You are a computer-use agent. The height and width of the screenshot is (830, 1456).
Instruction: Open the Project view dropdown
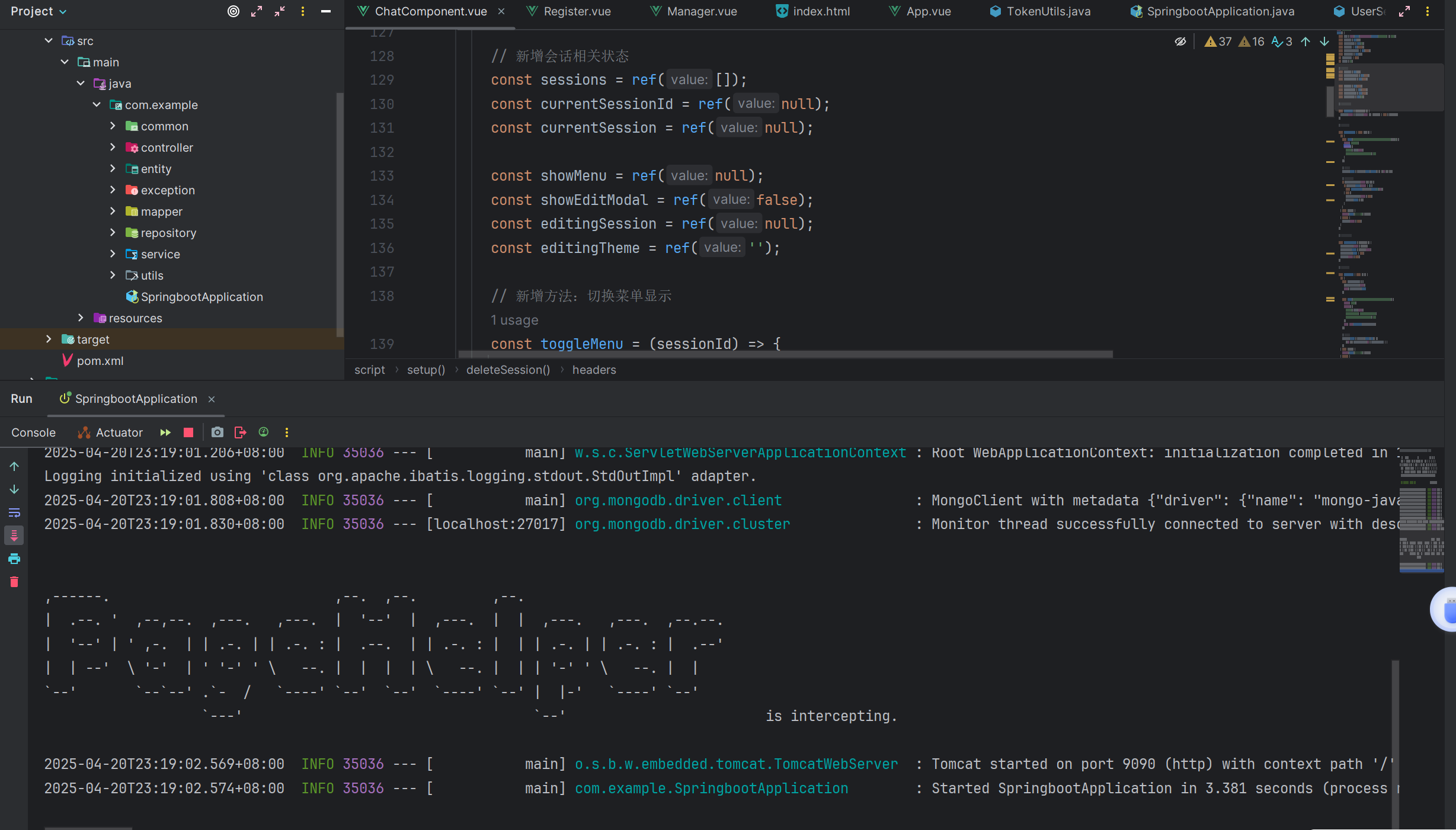(x=39, y=11)
